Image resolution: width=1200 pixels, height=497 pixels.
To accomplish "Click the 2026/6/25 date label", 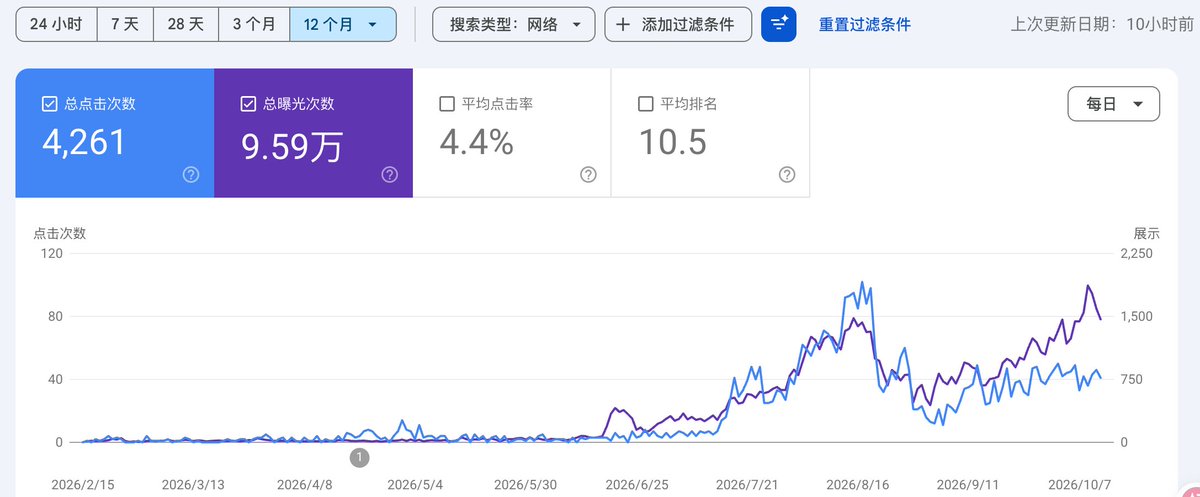I will click(x=639, y=484).
